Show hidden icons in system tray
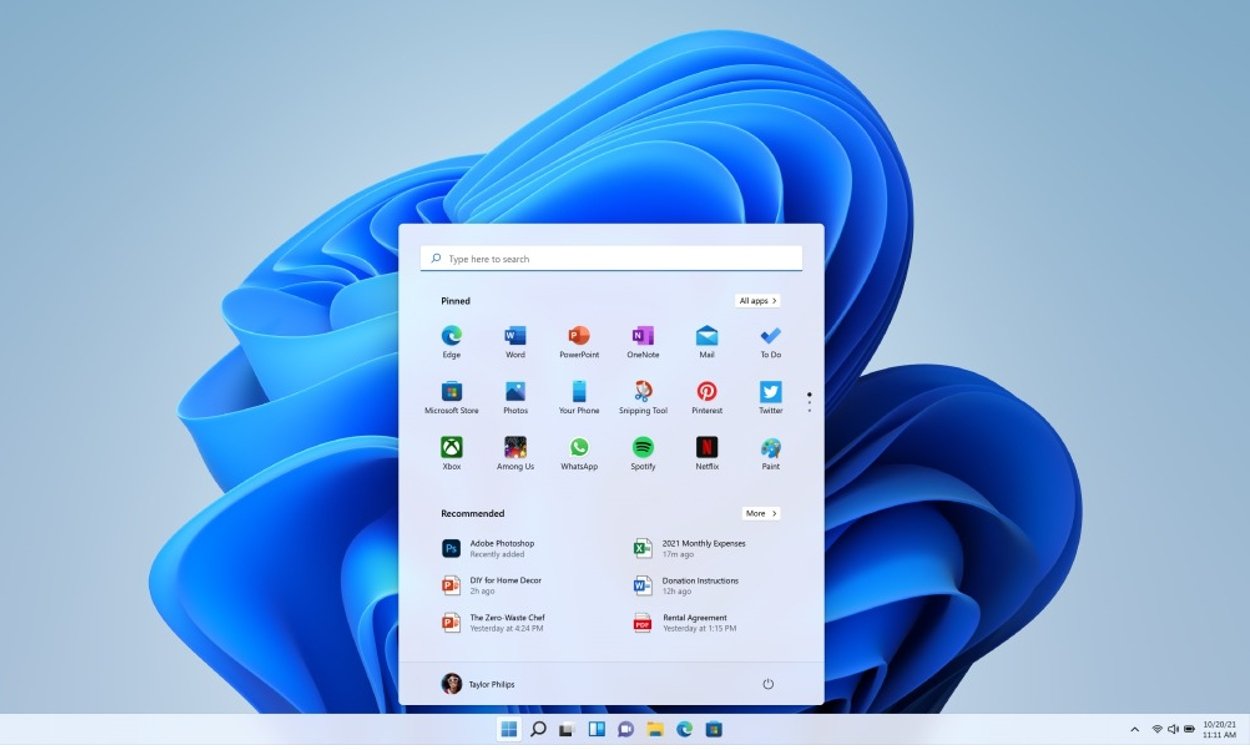 [x=1134, y=729]
